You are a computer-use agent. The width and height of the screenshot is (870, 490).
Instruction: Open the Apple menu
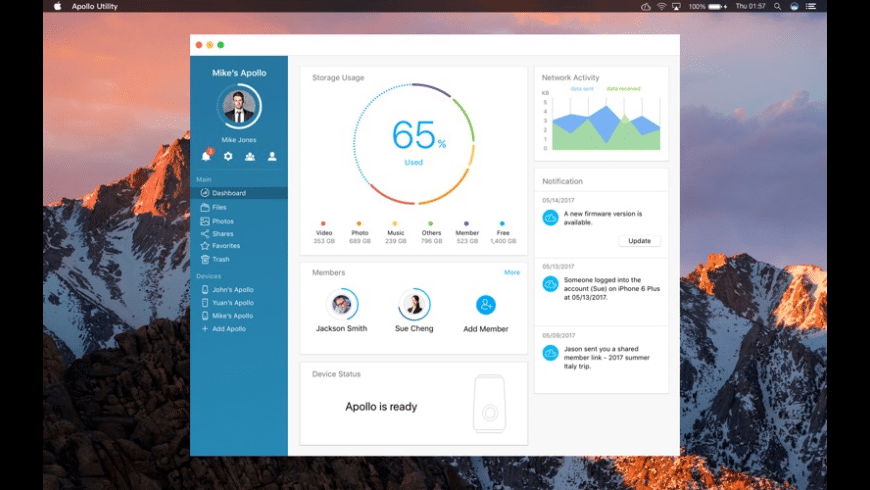[x=57, y=6]
